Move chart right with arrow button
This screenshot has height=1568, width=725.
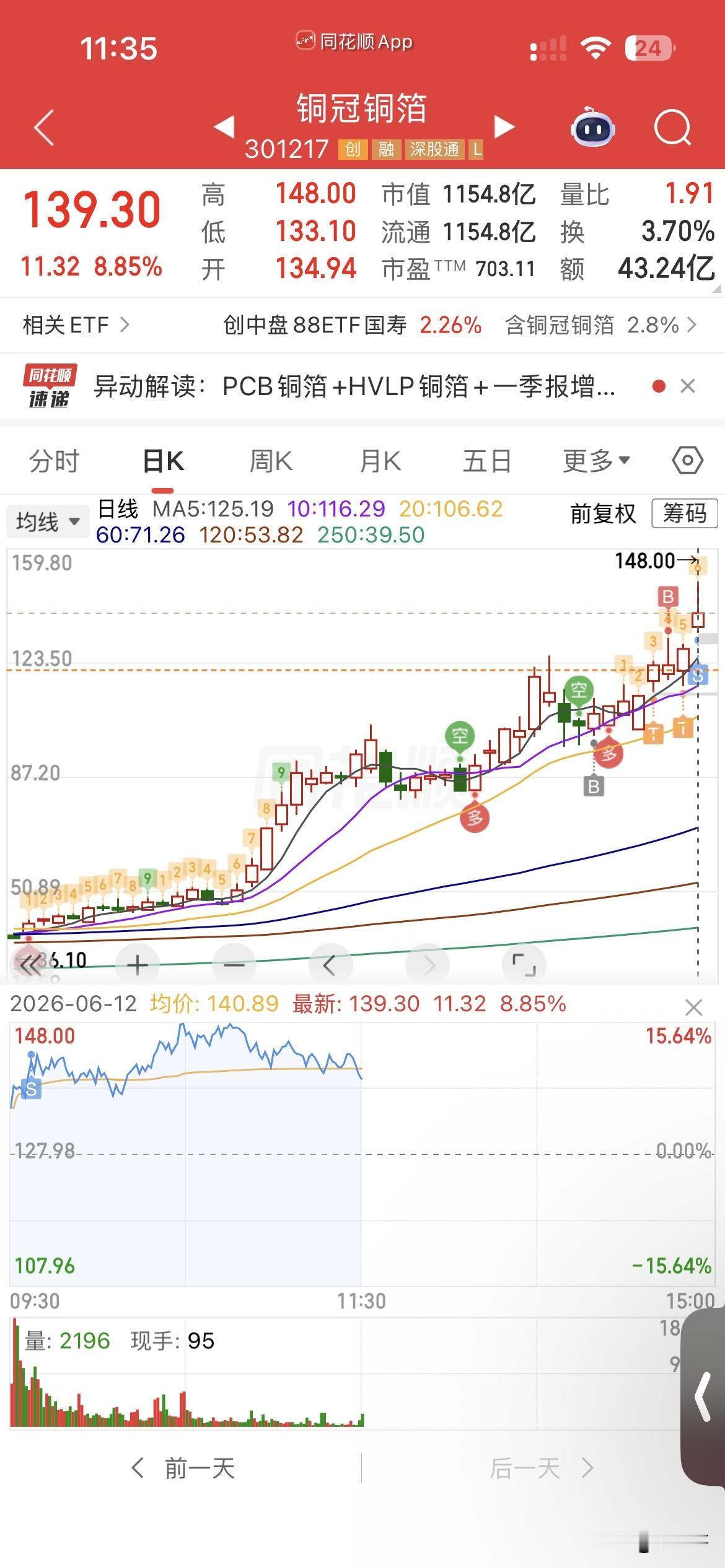(x=428, y=964)
